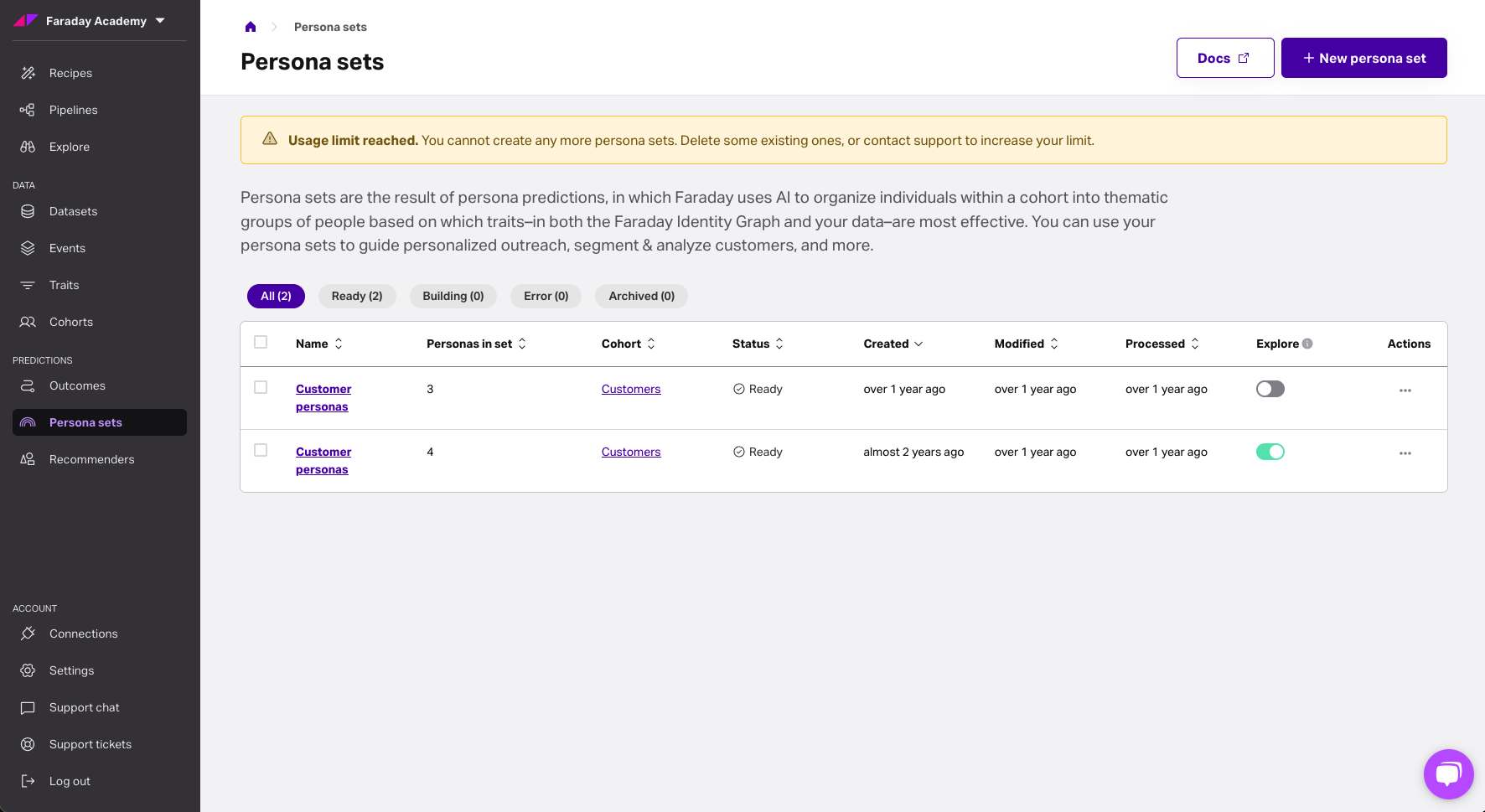Image resolution: width=1485 pixels, height=812 pixels.
Task: Enable Explore toggle for 3-persona set
Action: [1270, 389]
